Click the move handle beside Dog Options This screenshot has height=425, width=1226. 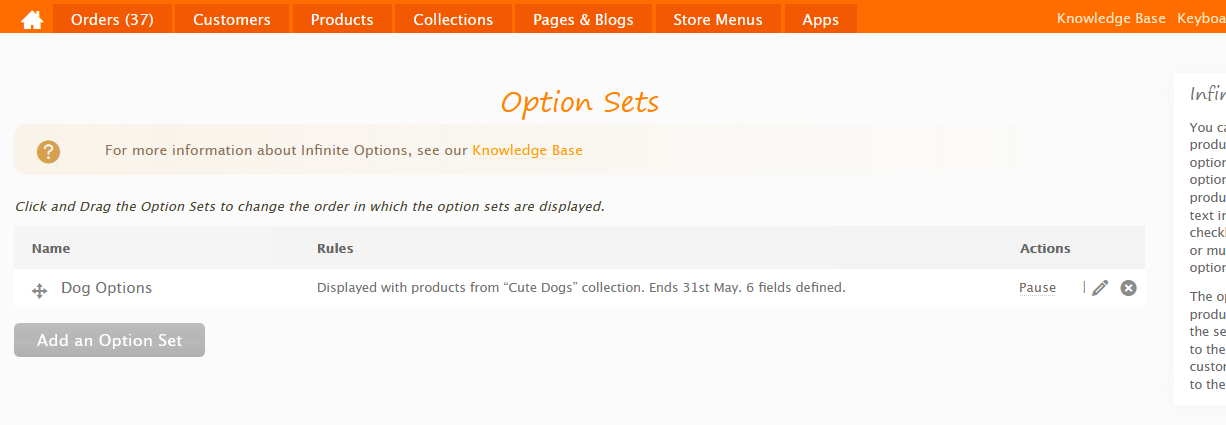pos(40,290)
